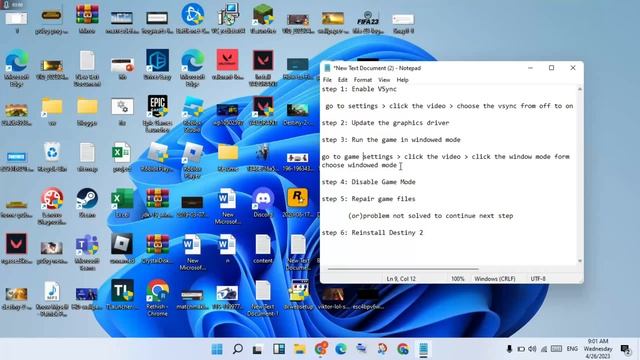
Task: Open Task View from the taskbar
Action: [x=258, y=349]
